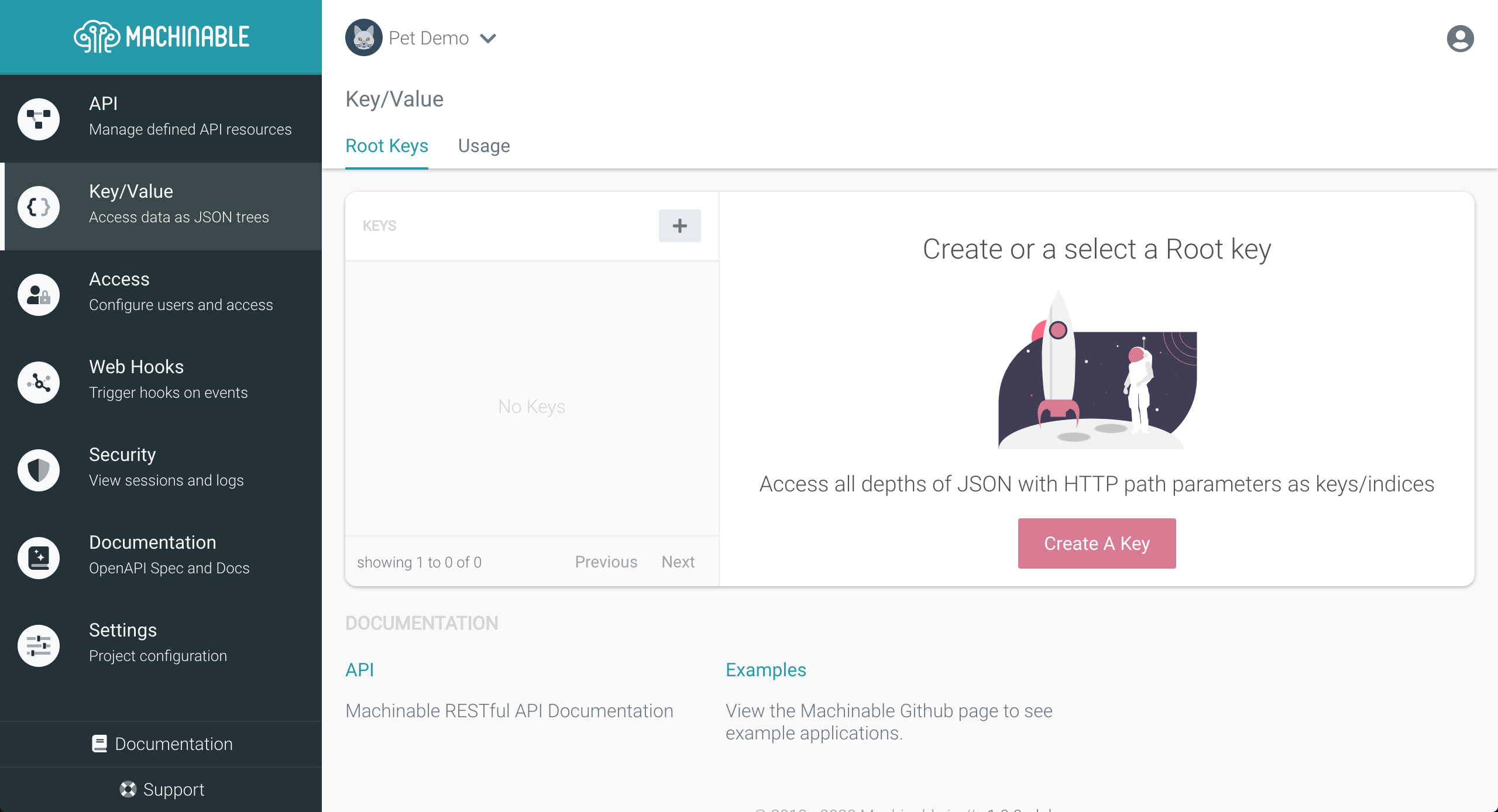The width and height of the screenshot is (1498, 812).
Task: Click the lifebuoy Support icon
Action: pyautogui.click(x=128, y=789)
